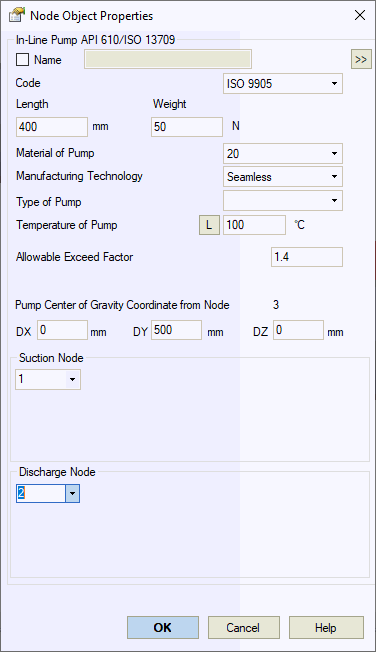Click the Cancel button

[243, 627]
